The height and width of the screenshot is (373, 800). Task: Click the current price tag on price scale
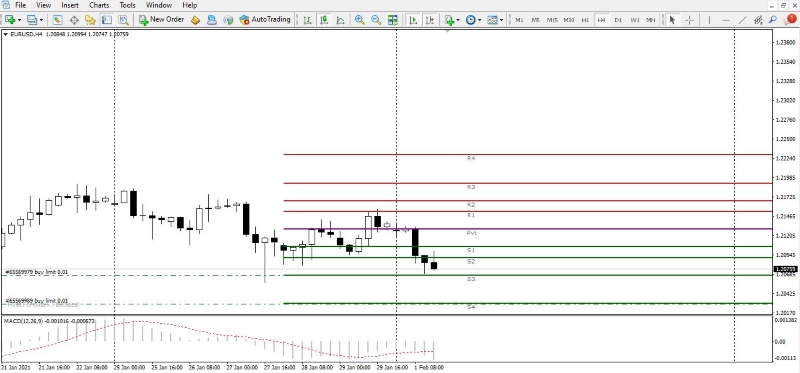(786, 269)
